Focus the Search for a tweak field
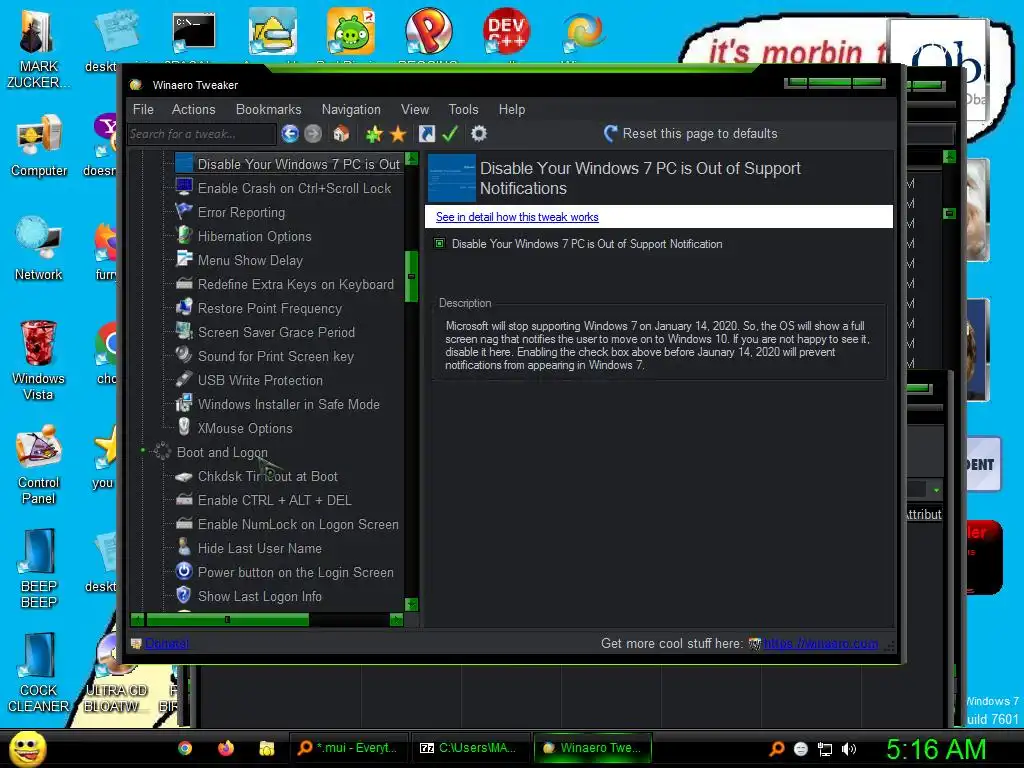Viewport: 1024px width, 768px height. click(202, 134)
